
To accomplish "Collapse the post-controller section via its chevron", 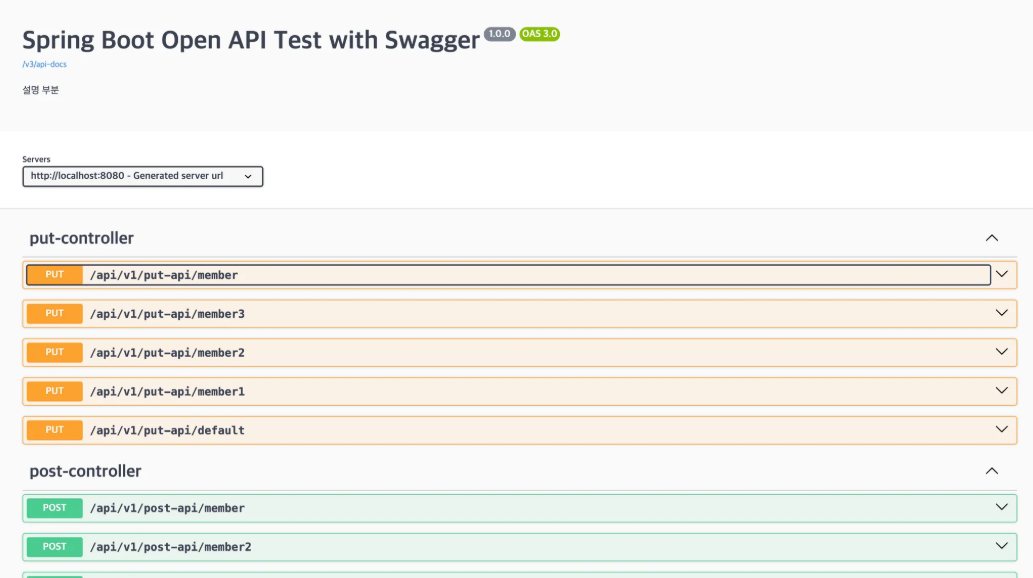I will coord(991,471).
